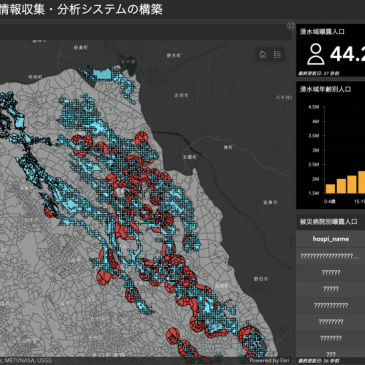Viewport: 365px width, 365px height.
Task: Click the 浸水域年齢別人口 chart title
Action: pyautogui.click(x=325, y=89)
